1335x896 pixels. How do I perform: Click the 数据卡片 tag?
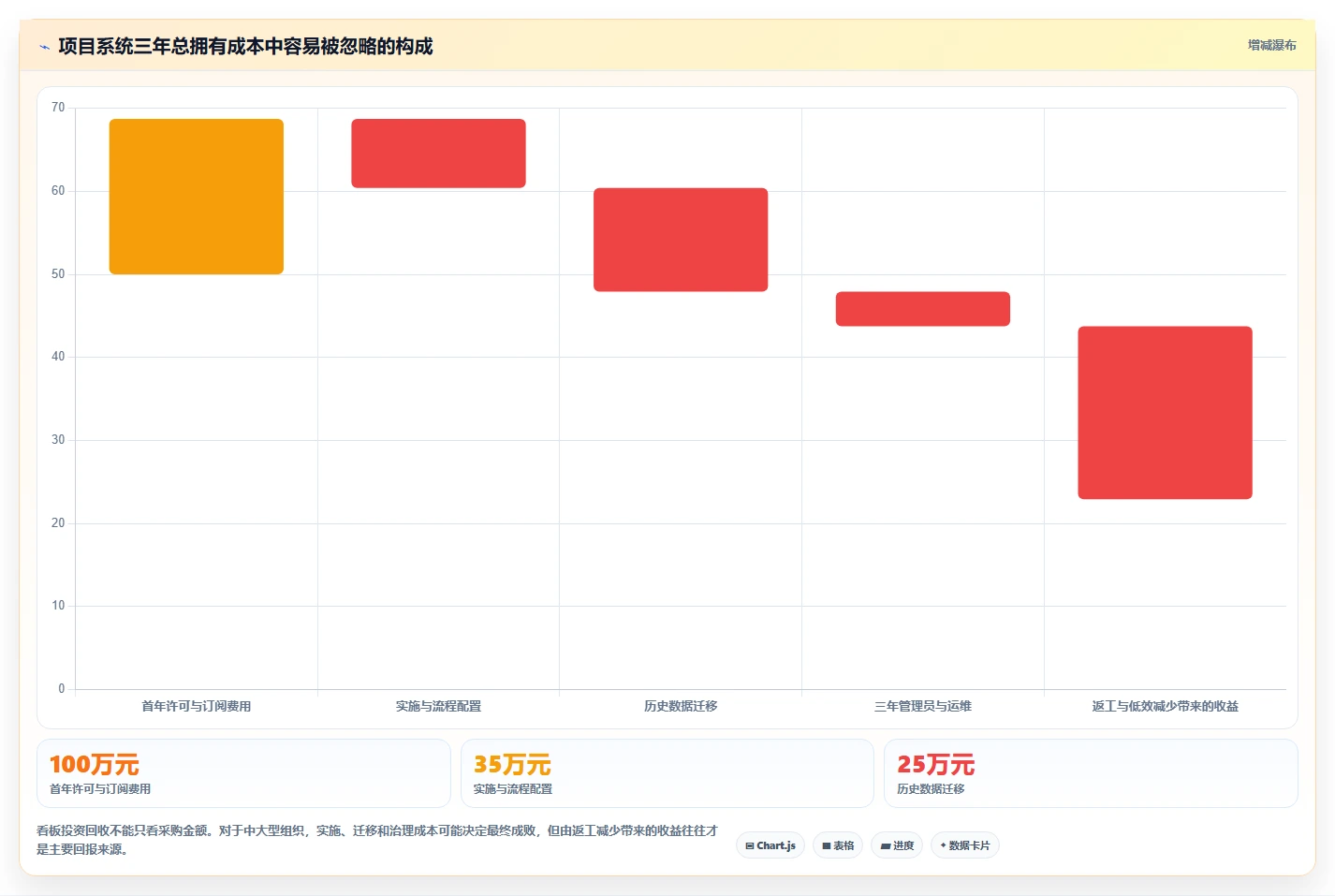(965, 845)
